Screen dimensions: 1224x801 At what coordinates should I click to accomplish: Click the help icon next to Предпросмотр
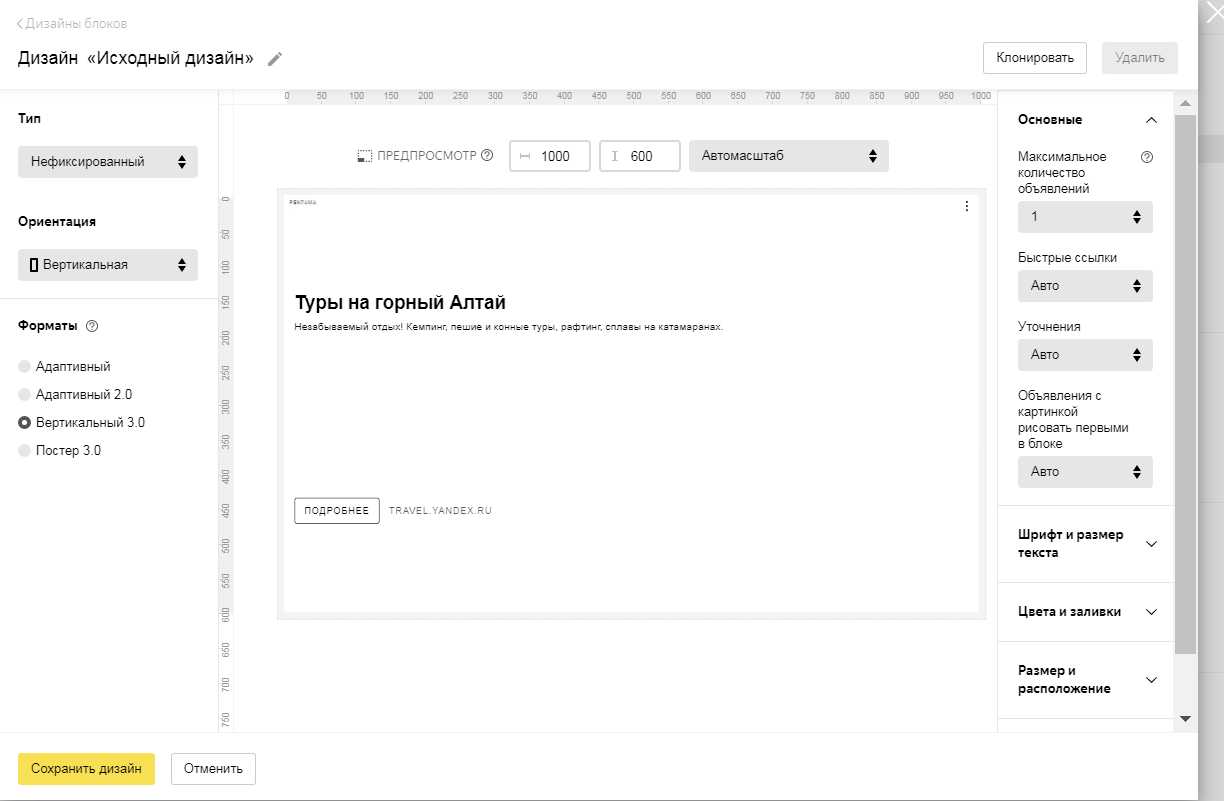coord(487,156)
